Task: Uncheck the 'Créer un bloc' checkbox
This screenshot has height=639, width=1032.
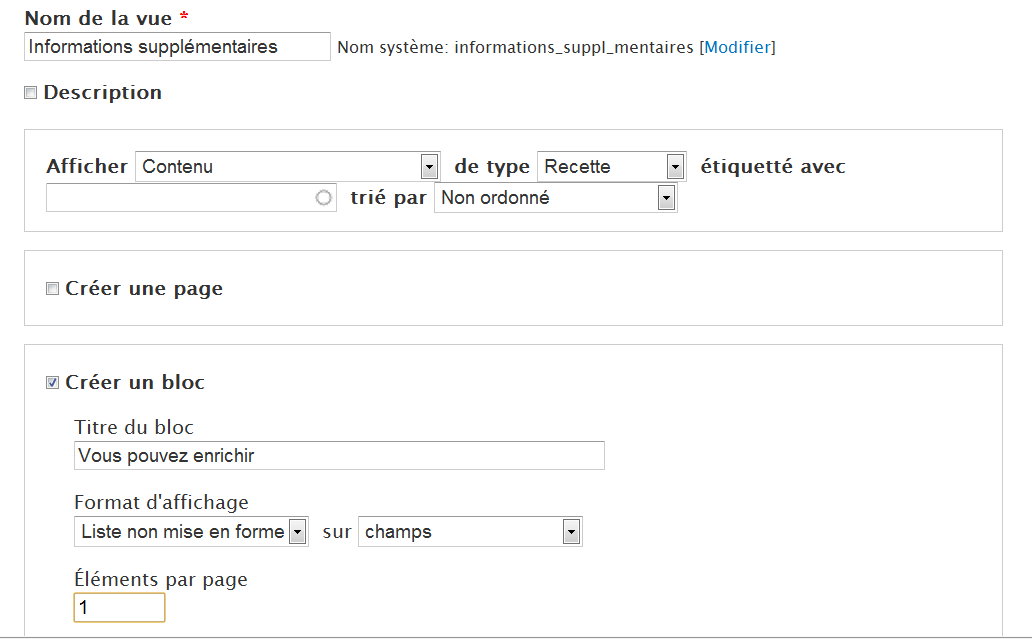Action: click(53, 383)
